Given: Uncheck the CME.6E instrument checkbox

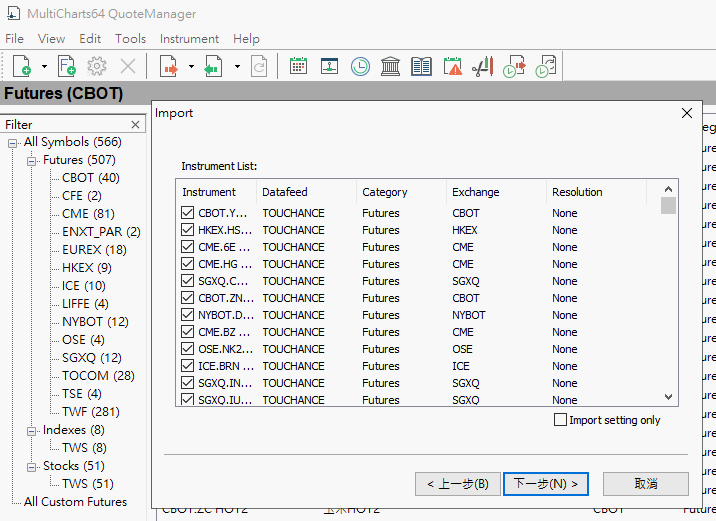Looking at the screenshot, I should [188, 247].
